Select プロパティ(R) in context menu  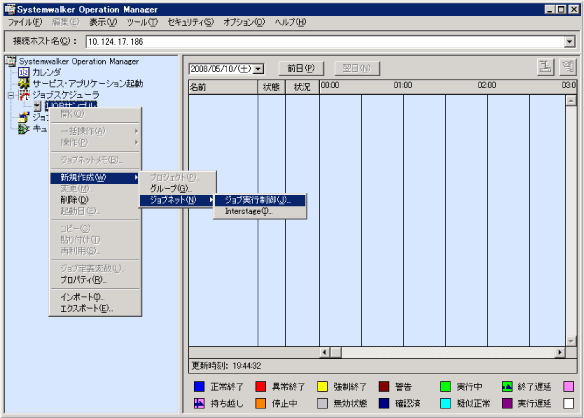[x=95, y=280]
